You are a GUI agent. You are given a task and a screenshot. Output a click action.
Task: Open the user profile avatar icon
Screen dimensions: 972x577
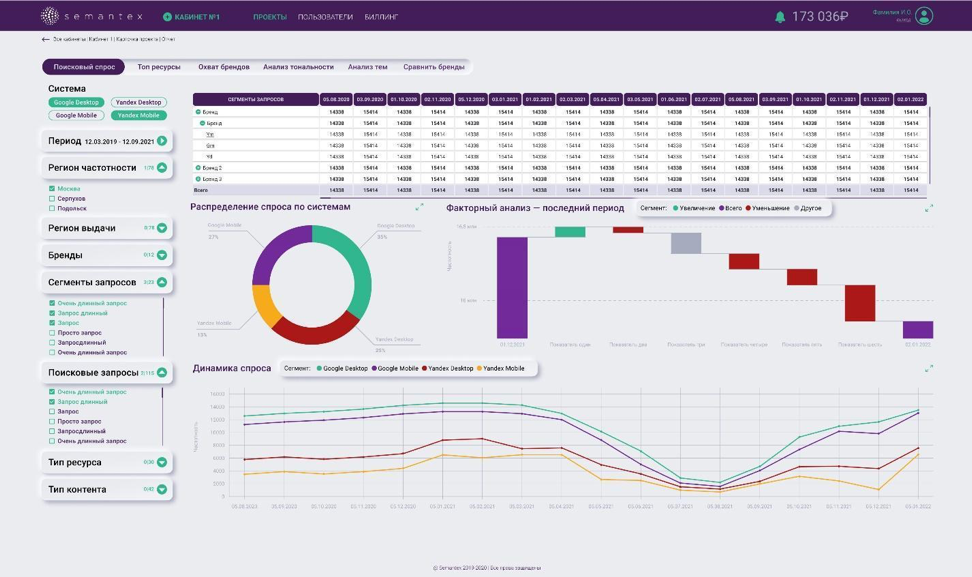pyautogui.click(x=924, y=16)
